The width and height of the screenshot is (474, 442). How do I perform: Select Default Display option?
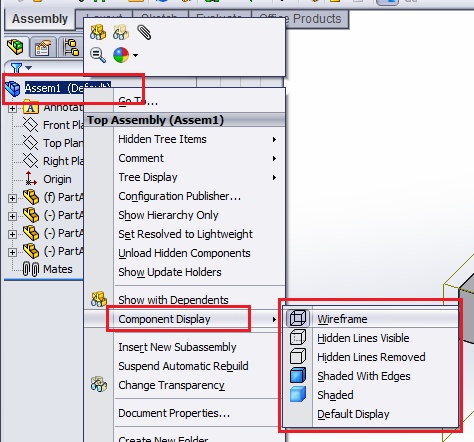tap(371, 414)
